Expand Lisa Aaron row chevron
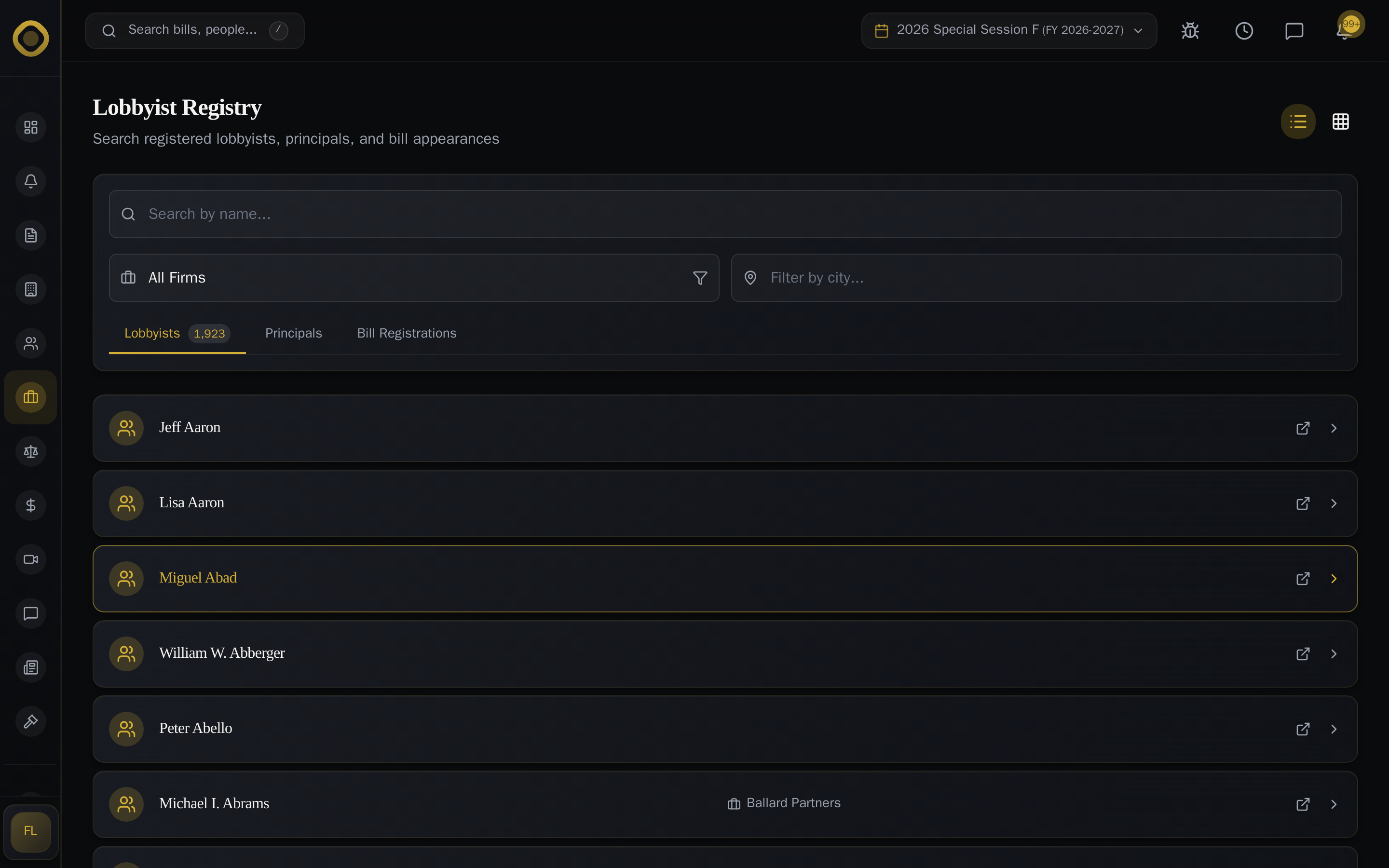The height and width of the screenshot is (868, 1389). (1334, 503)
